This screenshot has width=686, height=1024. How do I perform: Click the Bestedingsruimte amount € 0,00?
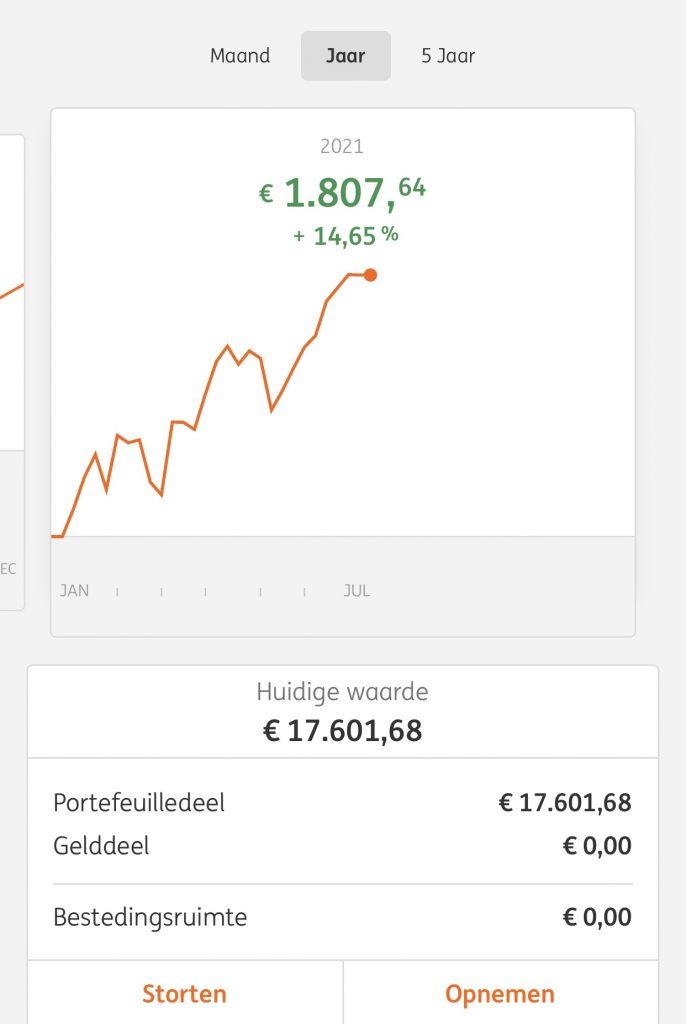(597, 917)
